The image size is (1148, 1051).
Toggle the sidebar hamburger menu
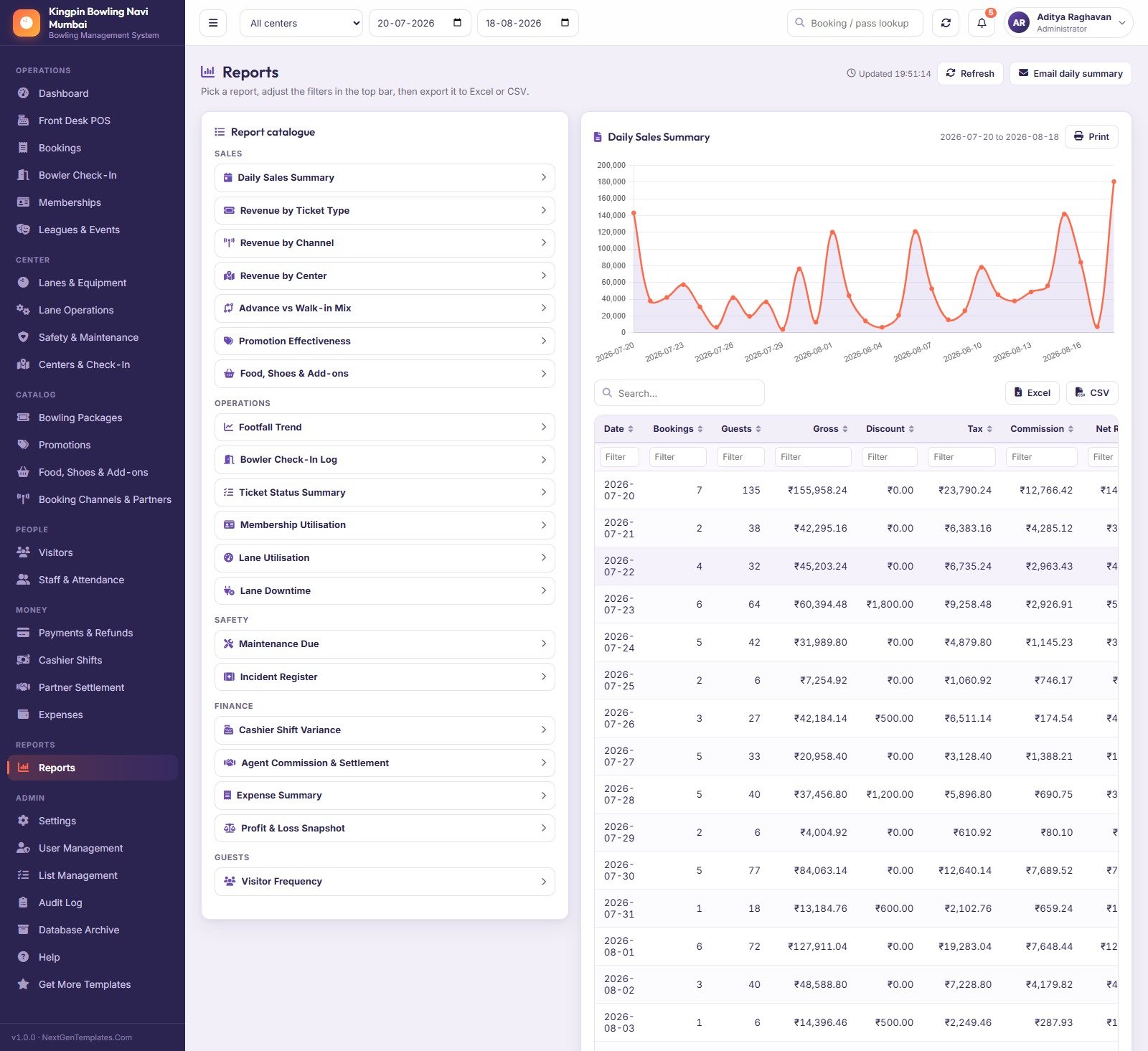pyautogui.click(x=213, y=23)
